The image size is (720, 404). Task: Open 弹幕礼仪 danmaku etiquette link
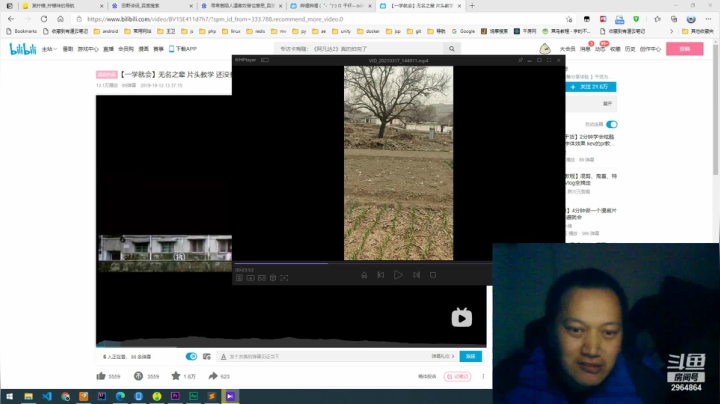click(x=442, y=356)
